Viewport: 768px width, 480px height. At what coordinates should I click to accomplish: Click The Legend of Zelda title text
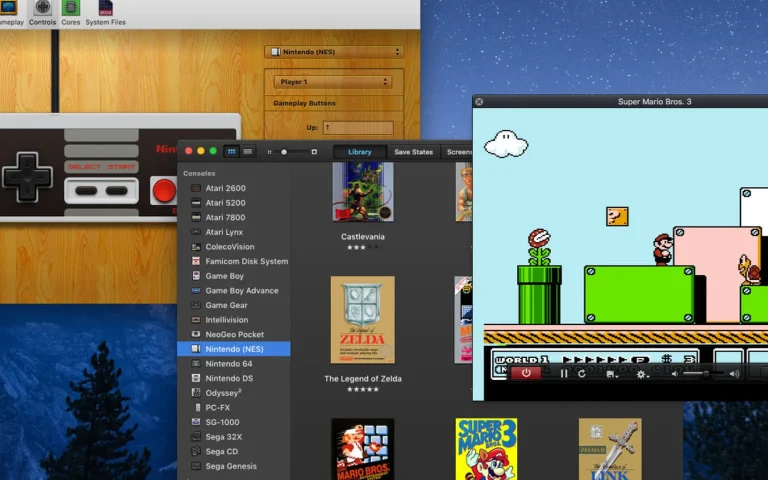[x=363, y=379]
